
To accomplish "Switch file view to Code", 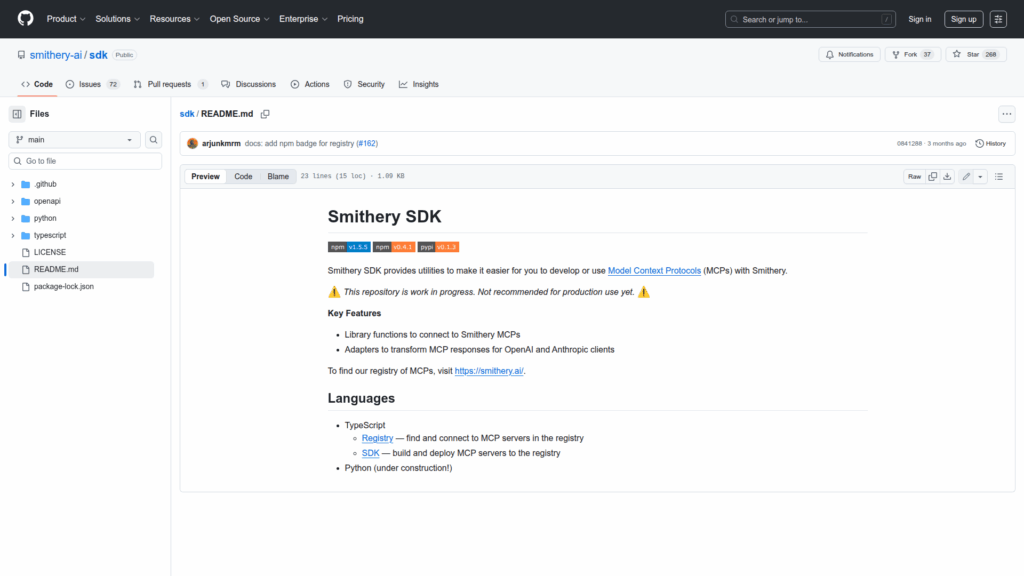I will [243, 176].
